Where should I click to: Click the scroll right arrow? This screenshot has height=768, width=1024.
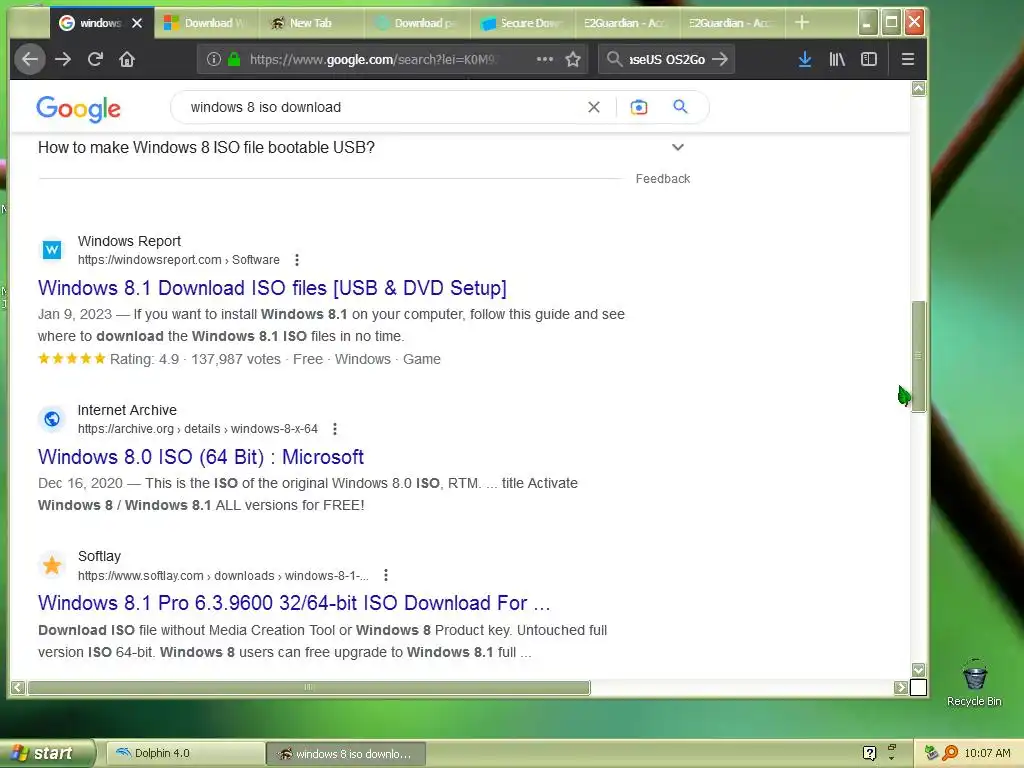[x=901, y=687]
